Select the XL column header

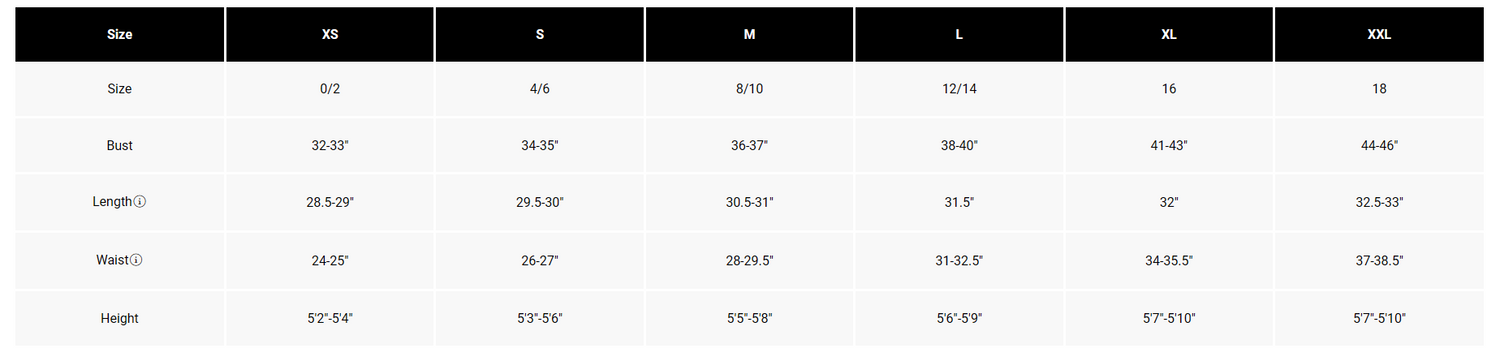pos(1169,34)
